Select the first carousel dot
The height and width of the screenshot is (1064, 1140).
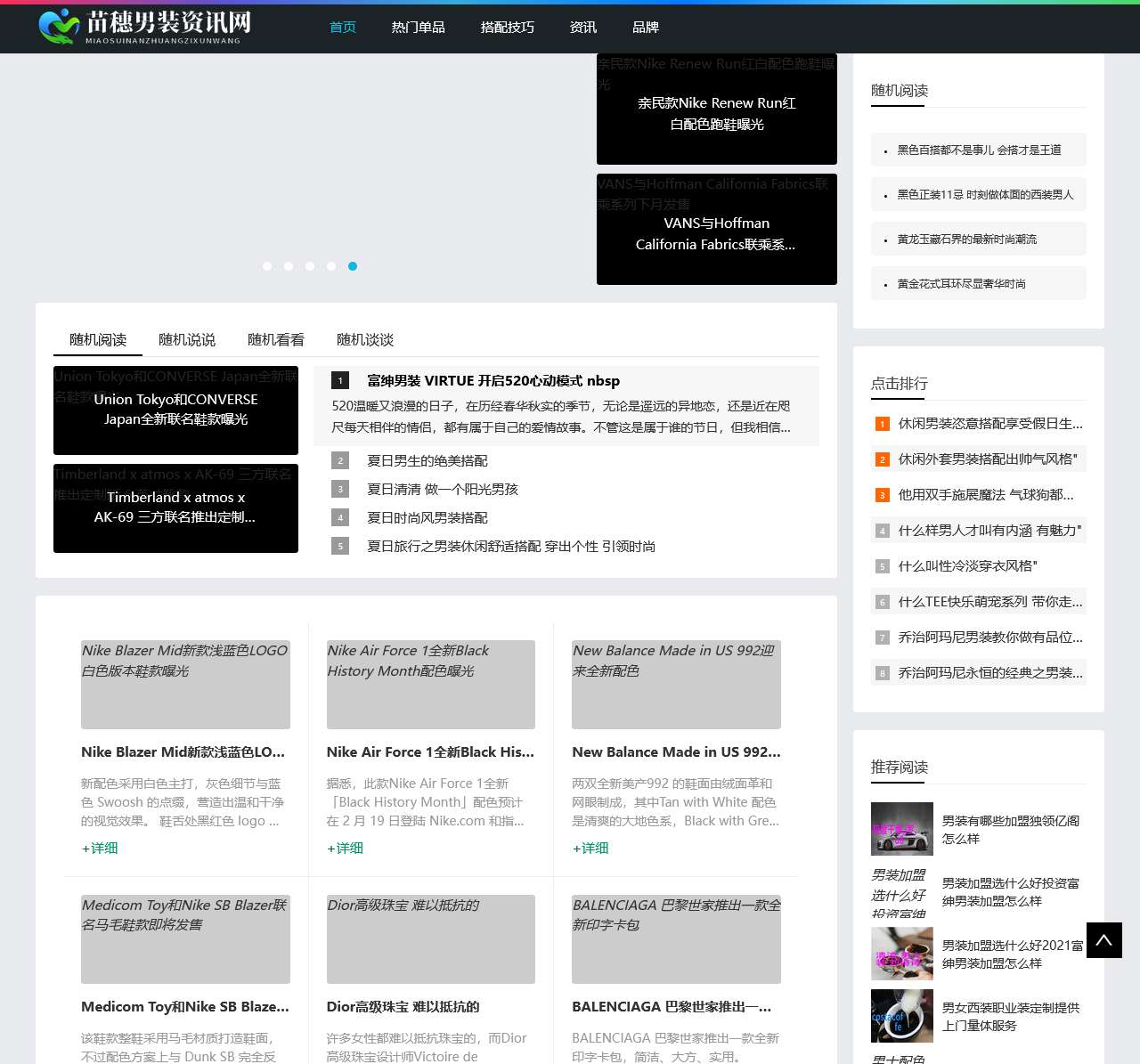click(x=267, y=266)
